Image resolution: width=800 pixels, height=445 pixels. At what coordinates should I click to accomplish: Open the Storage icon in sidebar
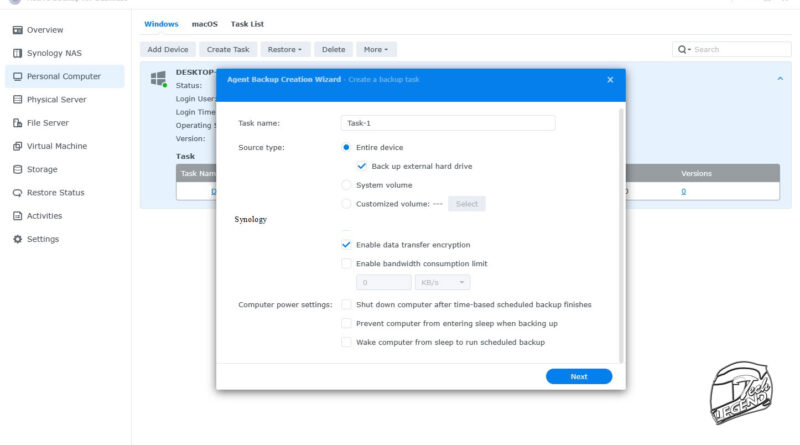tap(17, 169)
